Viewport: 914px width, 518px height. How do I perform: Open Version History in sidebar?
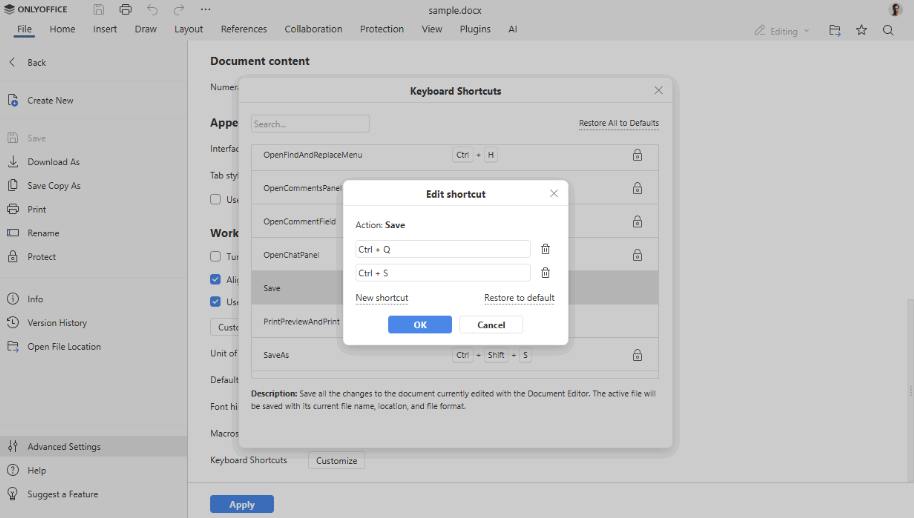tap(93, 323)
